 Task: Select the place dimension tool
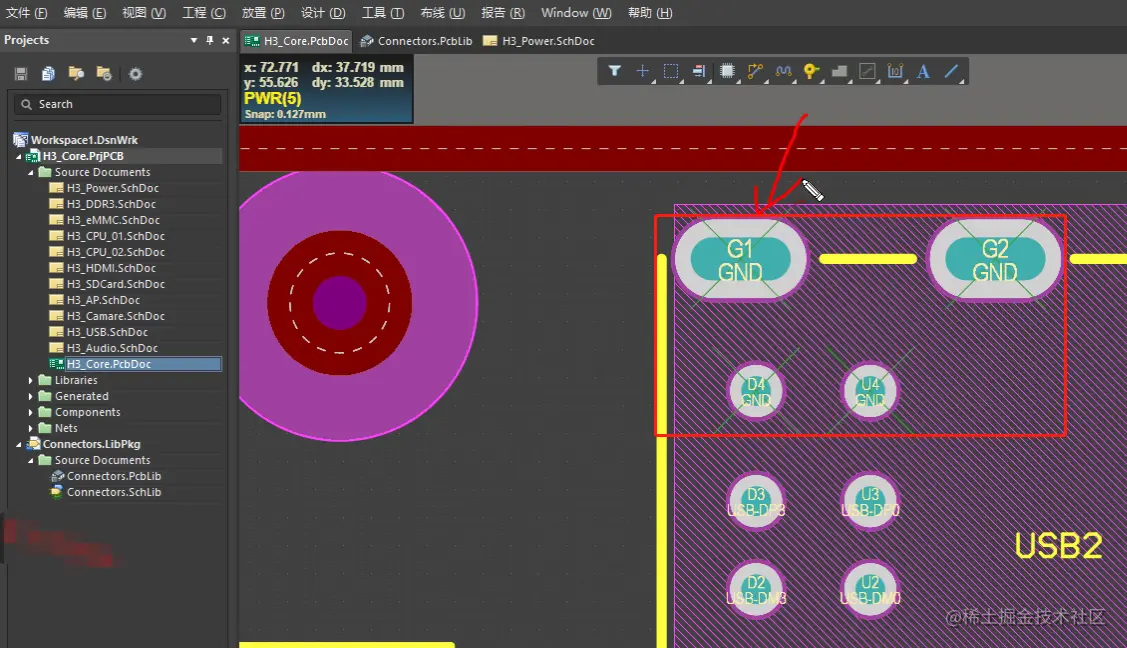(x=895, y=71)
